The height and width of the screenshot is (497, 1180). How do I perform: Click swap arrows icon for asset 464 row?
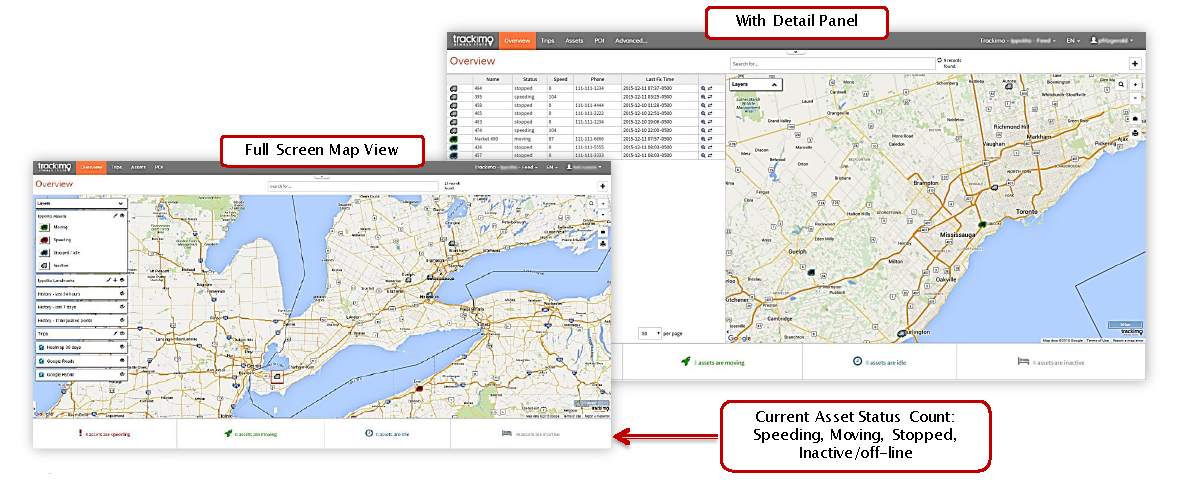[710, 88]
